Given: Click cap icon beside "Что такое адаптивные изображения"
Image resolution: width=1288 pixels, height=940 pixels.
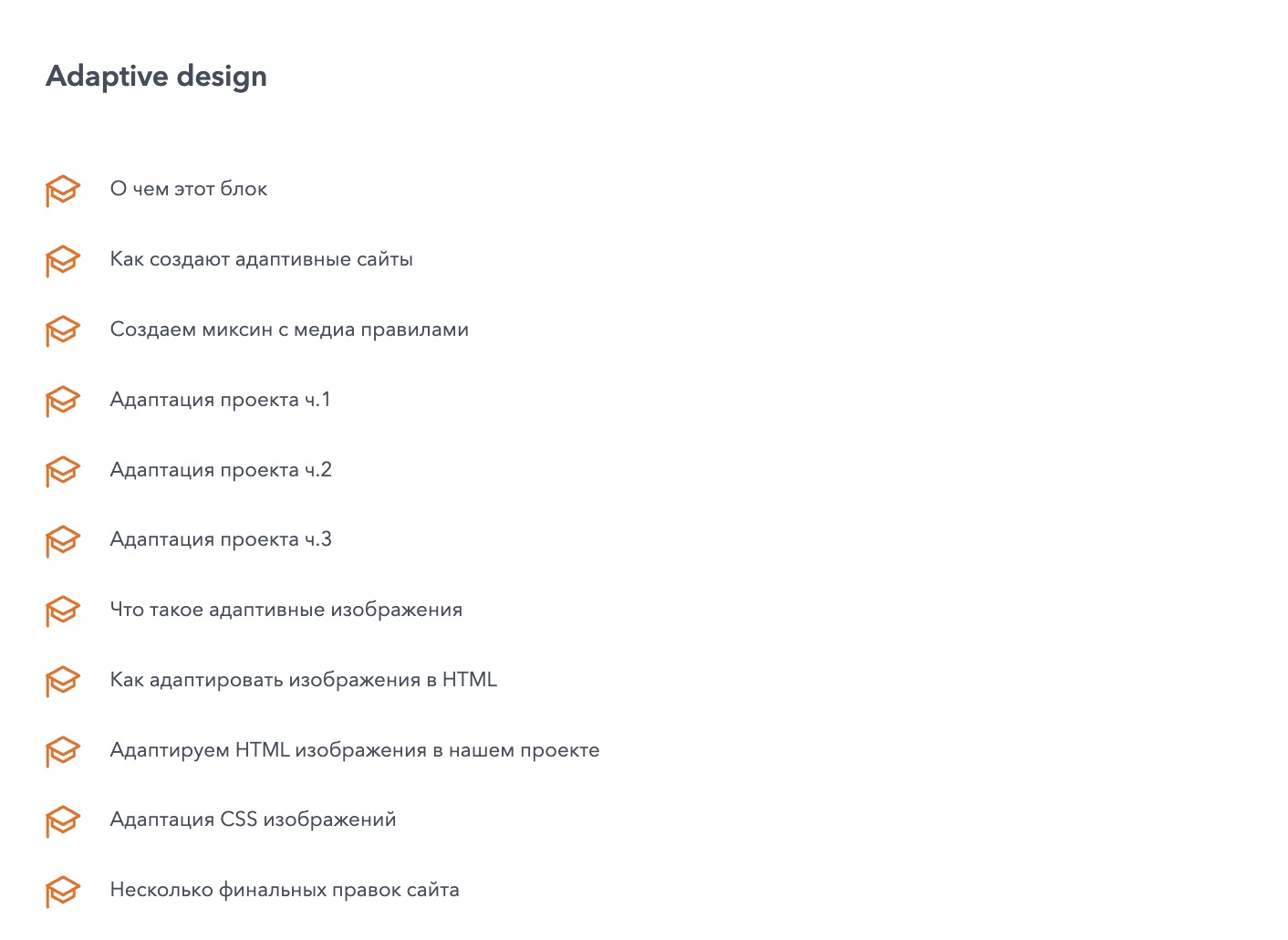Looking at the screenshot, I should [63, 611].
